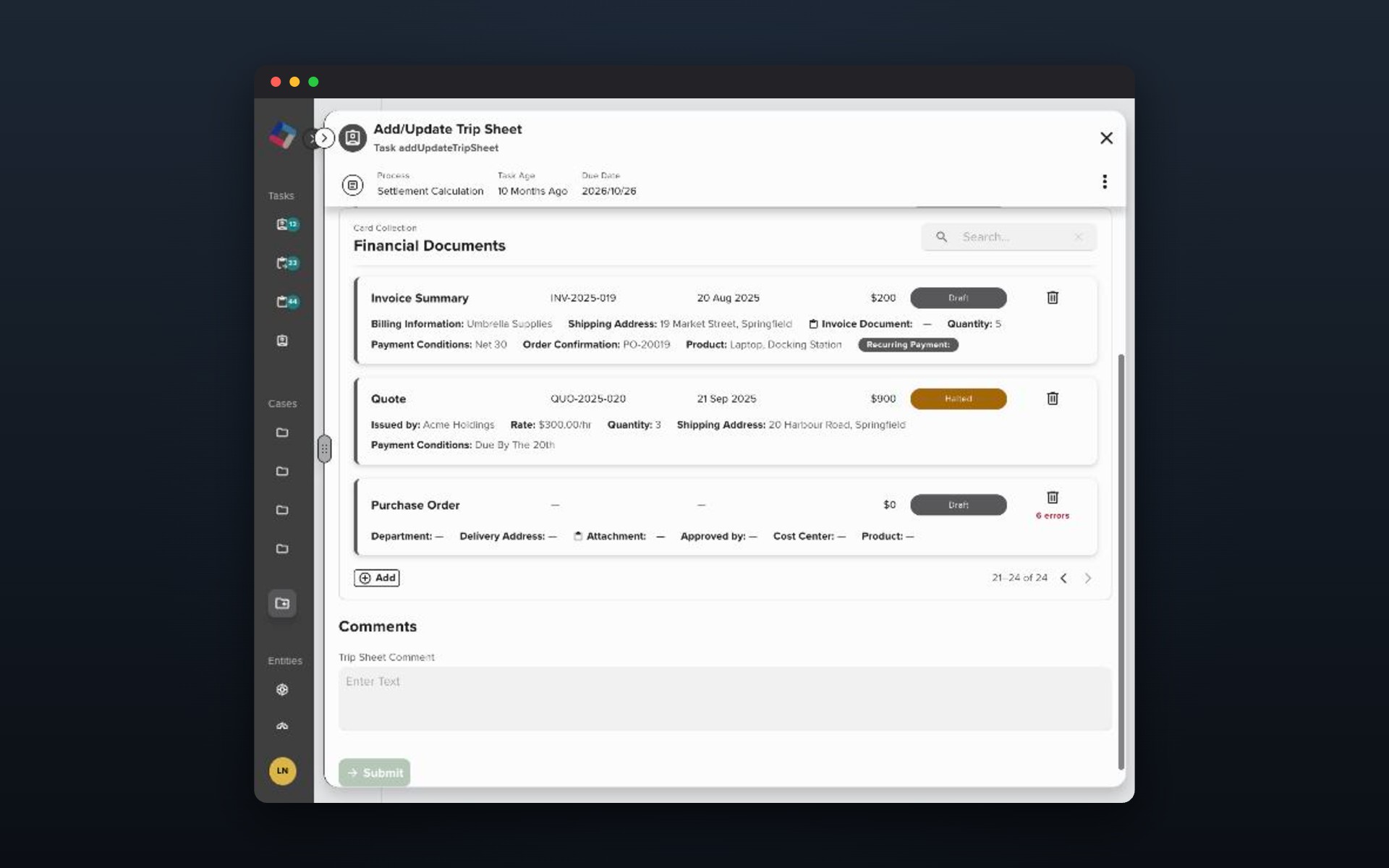Click the Halted status on Quote

click(958, 399)
